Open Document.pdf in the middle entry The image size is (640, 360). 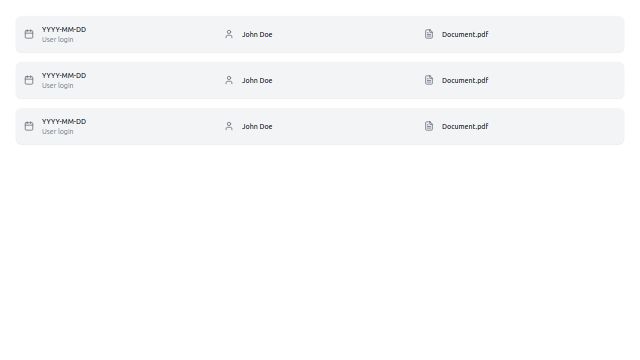465,81
